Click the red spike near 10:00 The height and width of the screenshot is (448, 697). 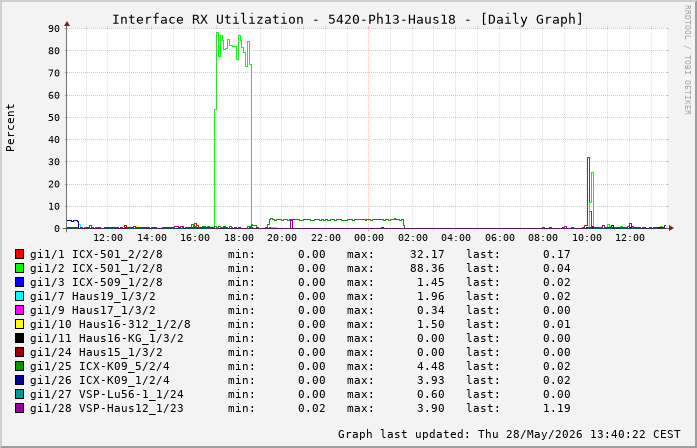(588, 192)
